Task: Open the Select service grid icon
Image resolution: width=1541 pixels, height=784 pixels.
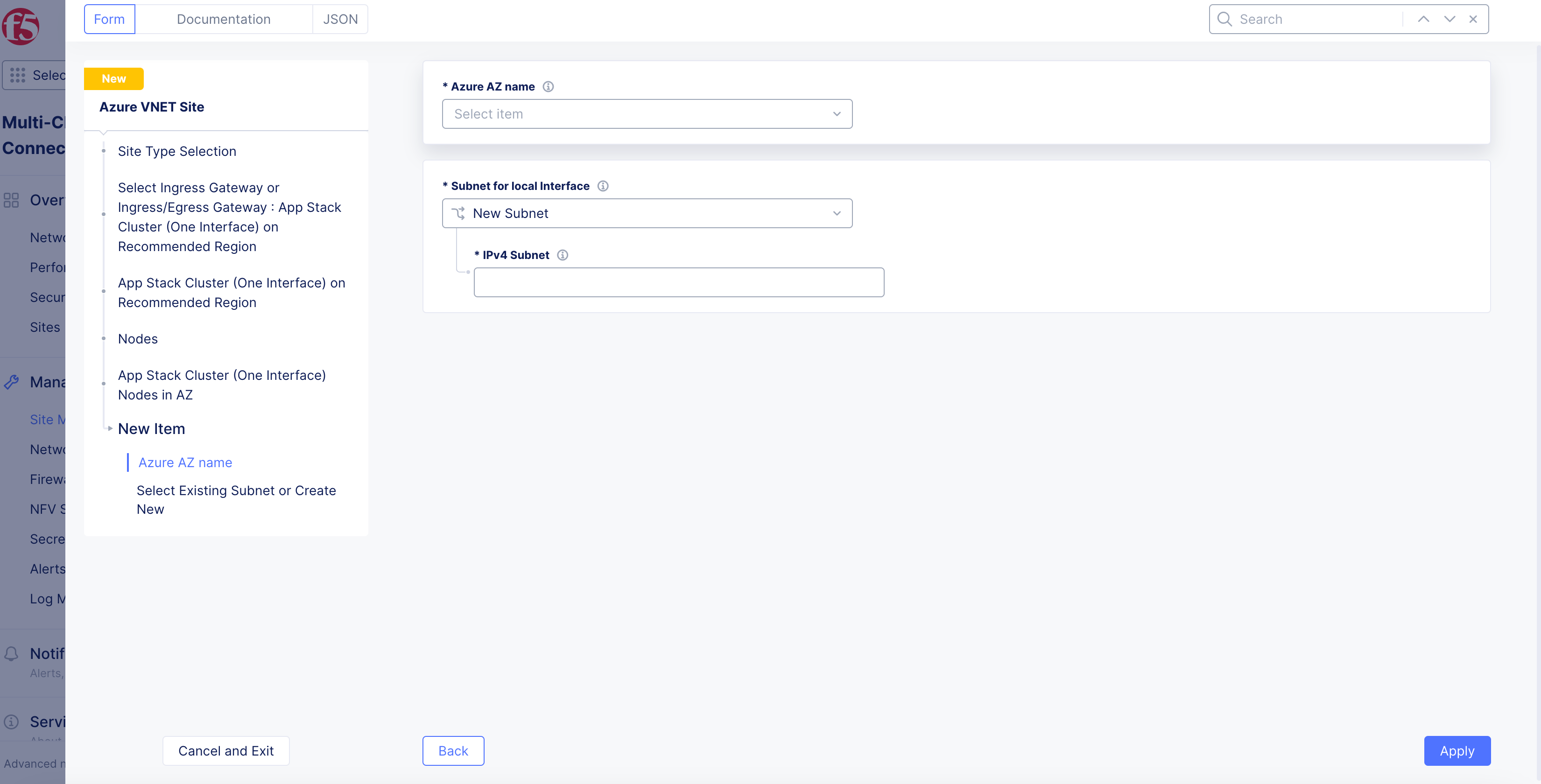Action: (17, 75)
